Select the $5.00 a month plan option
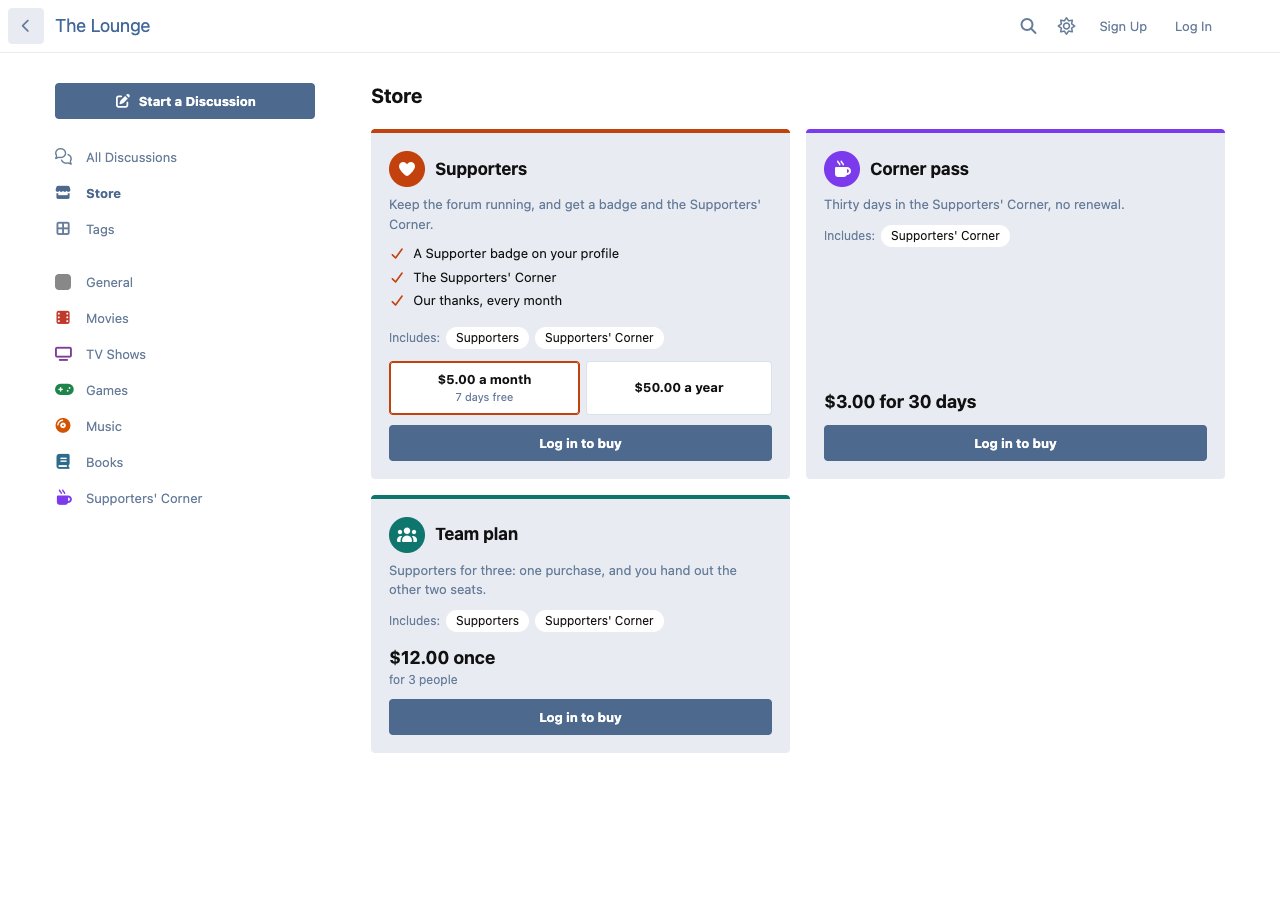This screenshot has width=1280, height=900. coord(484,388)
